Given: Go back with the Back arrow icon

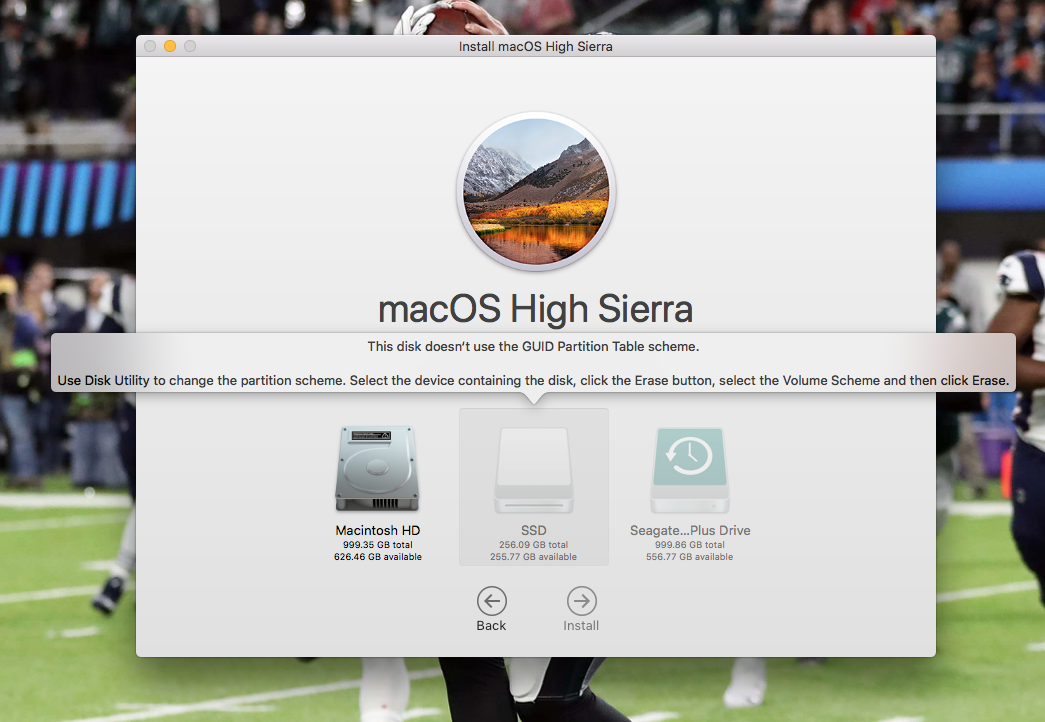Looking at the screenshot, I should point(491,601).
